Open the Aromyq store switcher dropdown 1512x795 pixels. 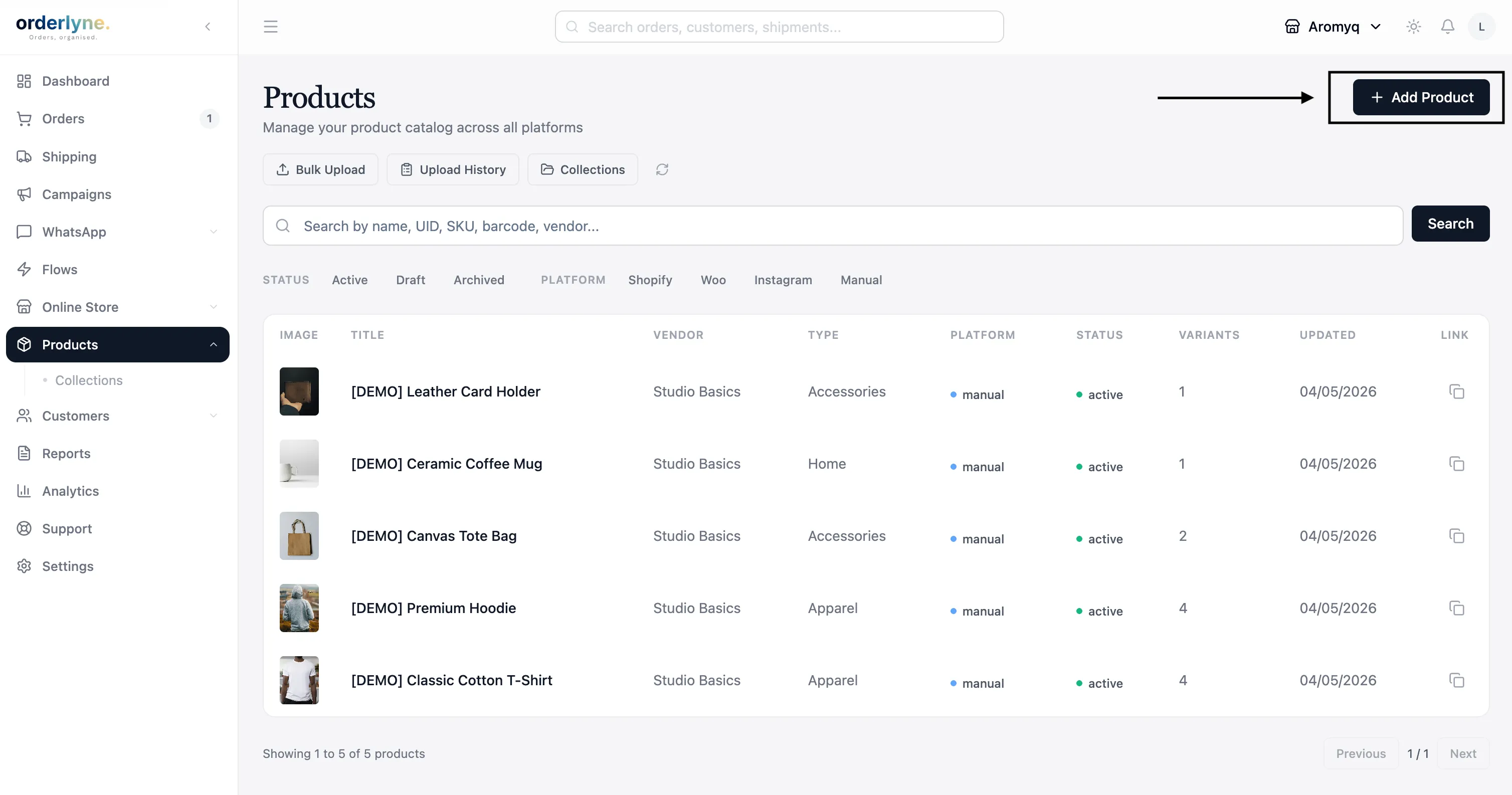click(x=1333, y=27)
